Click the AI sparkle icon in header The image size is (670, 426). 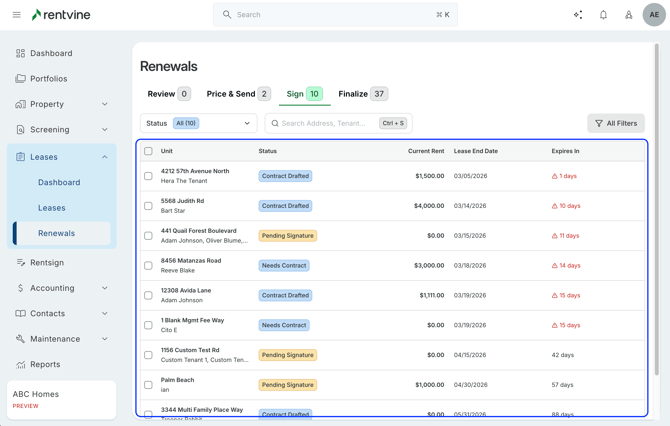tap(578, 15)
